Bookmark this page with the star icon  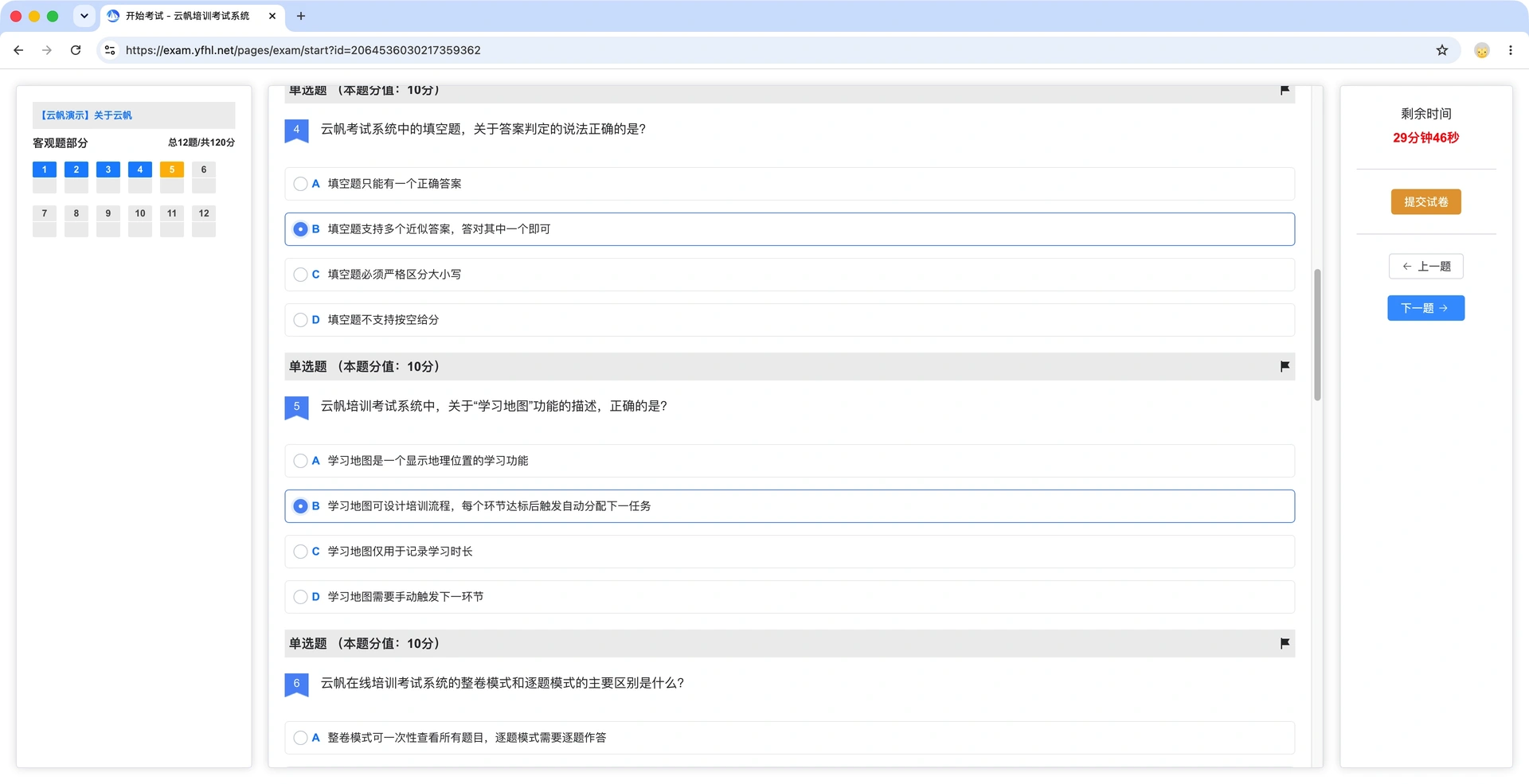(x=1442, y=50)
